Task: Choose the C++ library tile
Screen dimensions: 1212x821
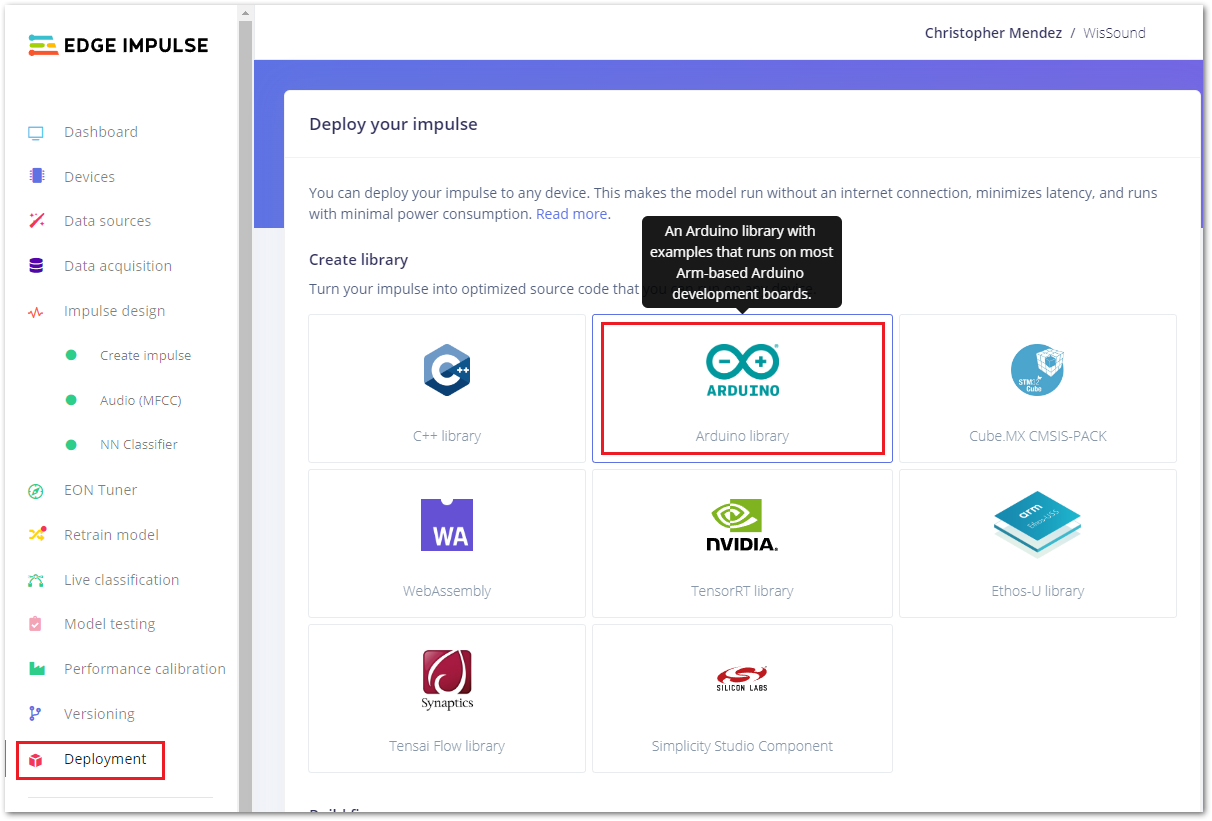Action: pos(447,388)
